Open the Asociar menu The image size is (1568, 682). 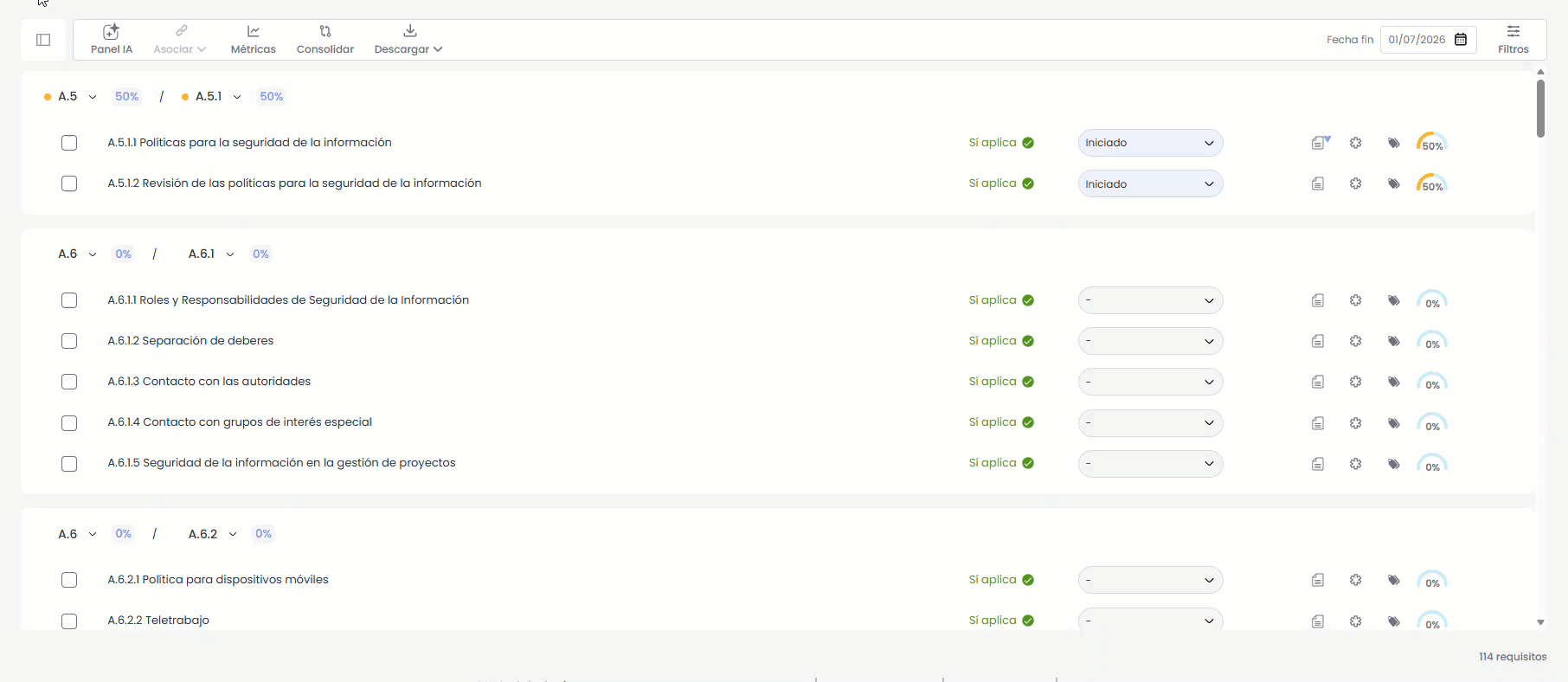[179, 40]
